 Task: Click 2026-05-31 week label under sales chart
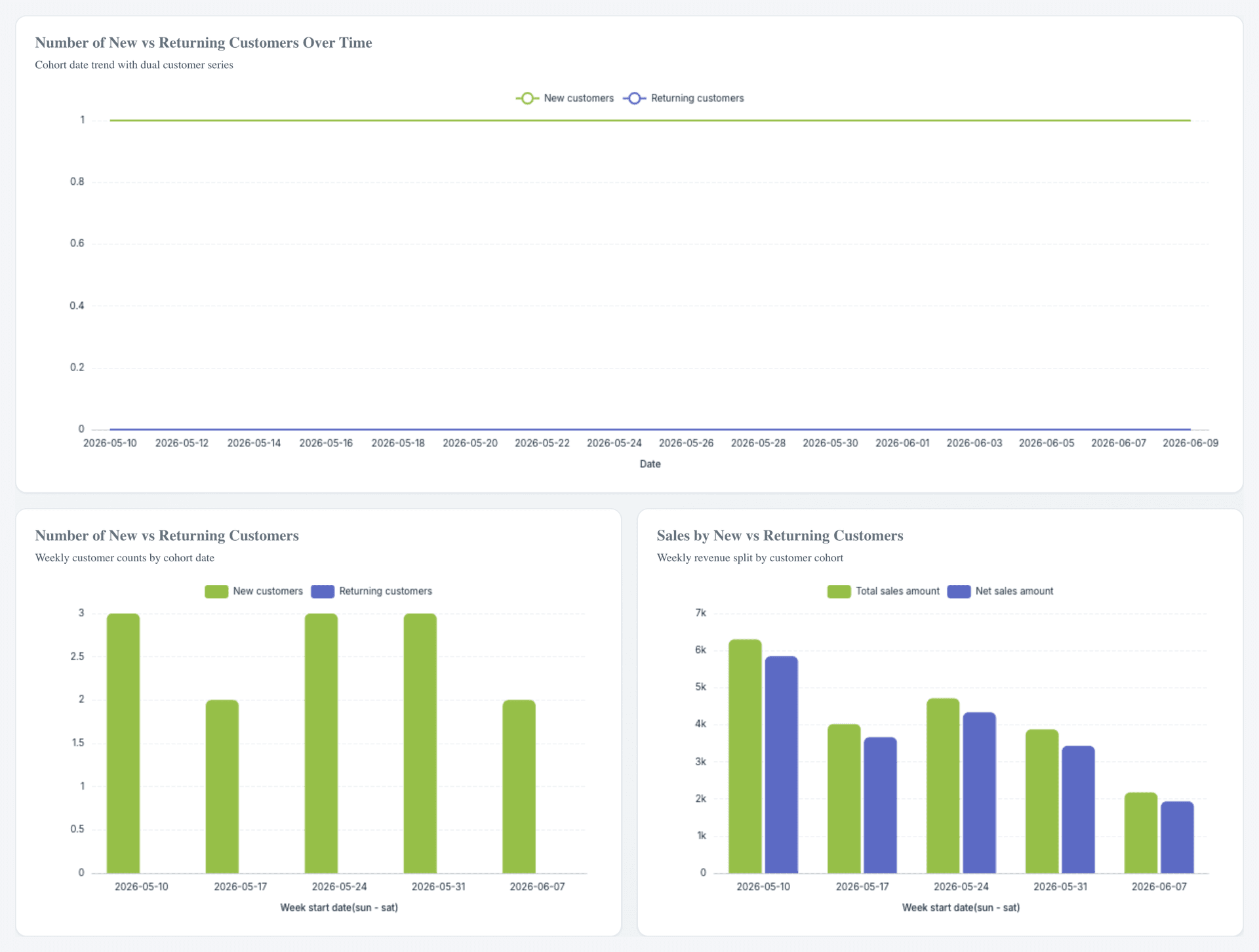pyautogui.click(x=1060, y=887)
